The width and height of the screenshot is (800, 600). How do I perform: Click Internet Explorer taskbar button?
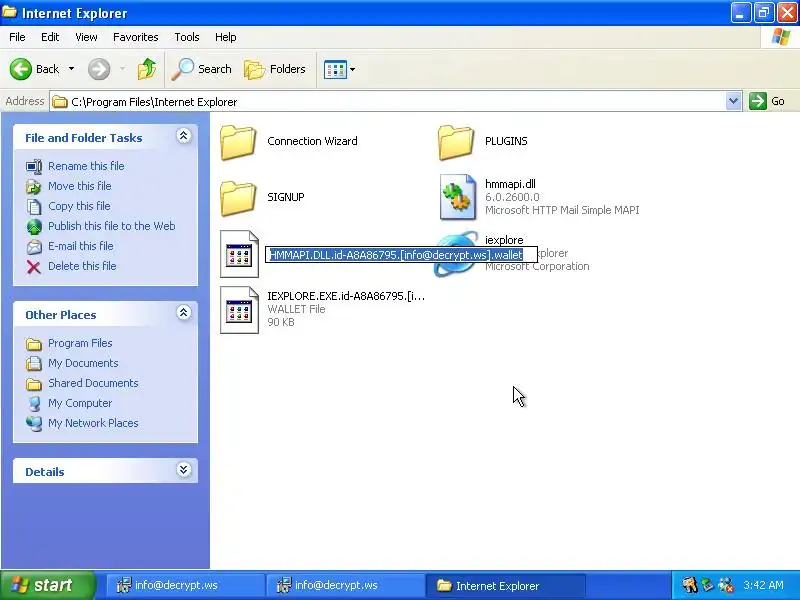coord(505,585)
